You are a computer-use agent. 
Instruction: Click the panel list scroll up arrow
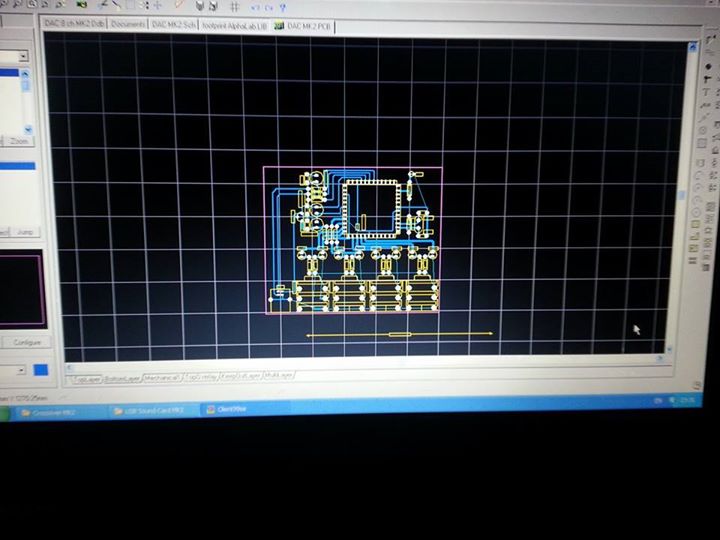coord(25,73)
